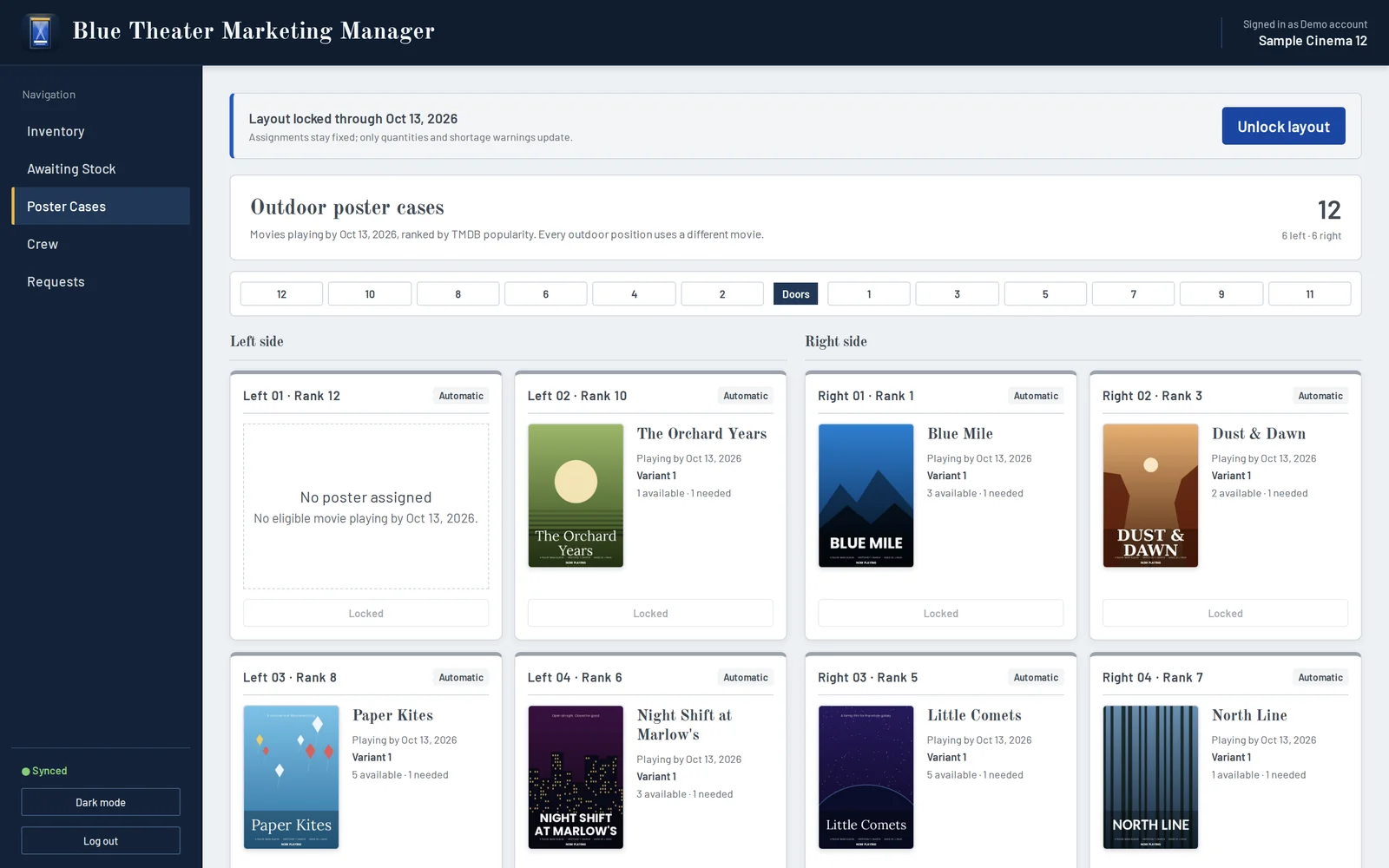
Task: Open the Crew page
Action: coord(101,244)
